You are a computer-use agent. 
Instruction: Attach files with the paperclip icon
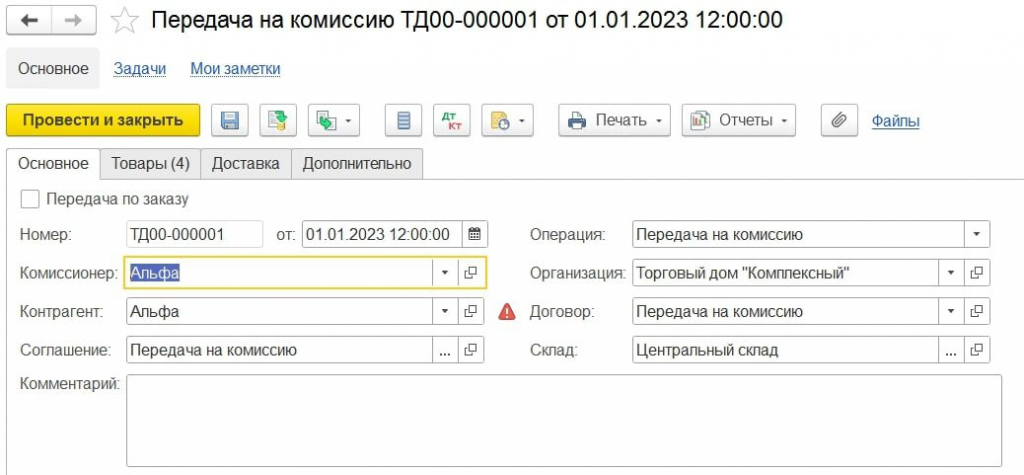coord(839,120)
